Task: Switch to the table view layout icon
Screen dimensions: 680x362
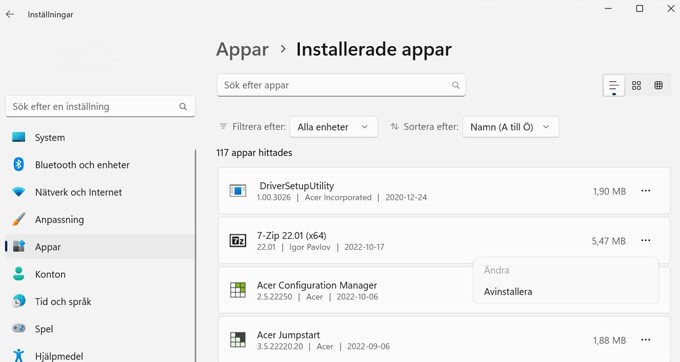Action: pyautogui.click(x=658, y=85)
